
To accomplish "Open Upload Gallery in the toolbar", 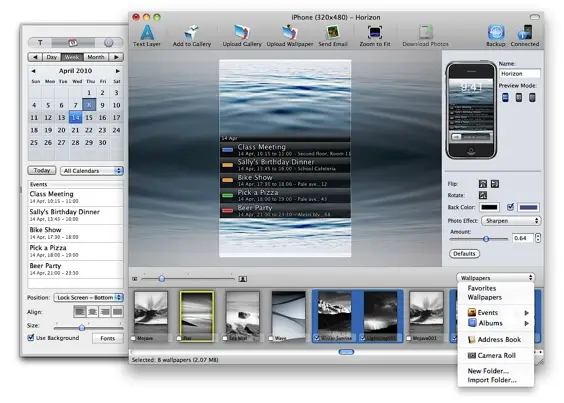I will [242, 36].
